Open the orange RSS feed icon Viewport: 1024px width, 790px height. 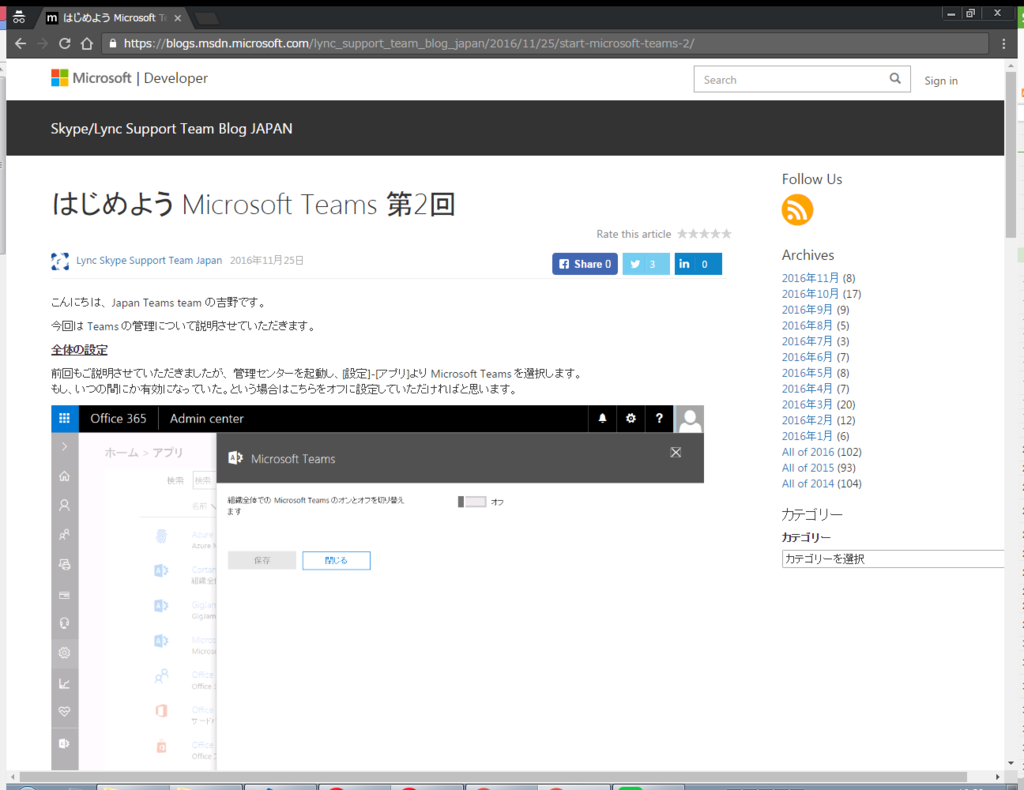click(x=797, y=210)
